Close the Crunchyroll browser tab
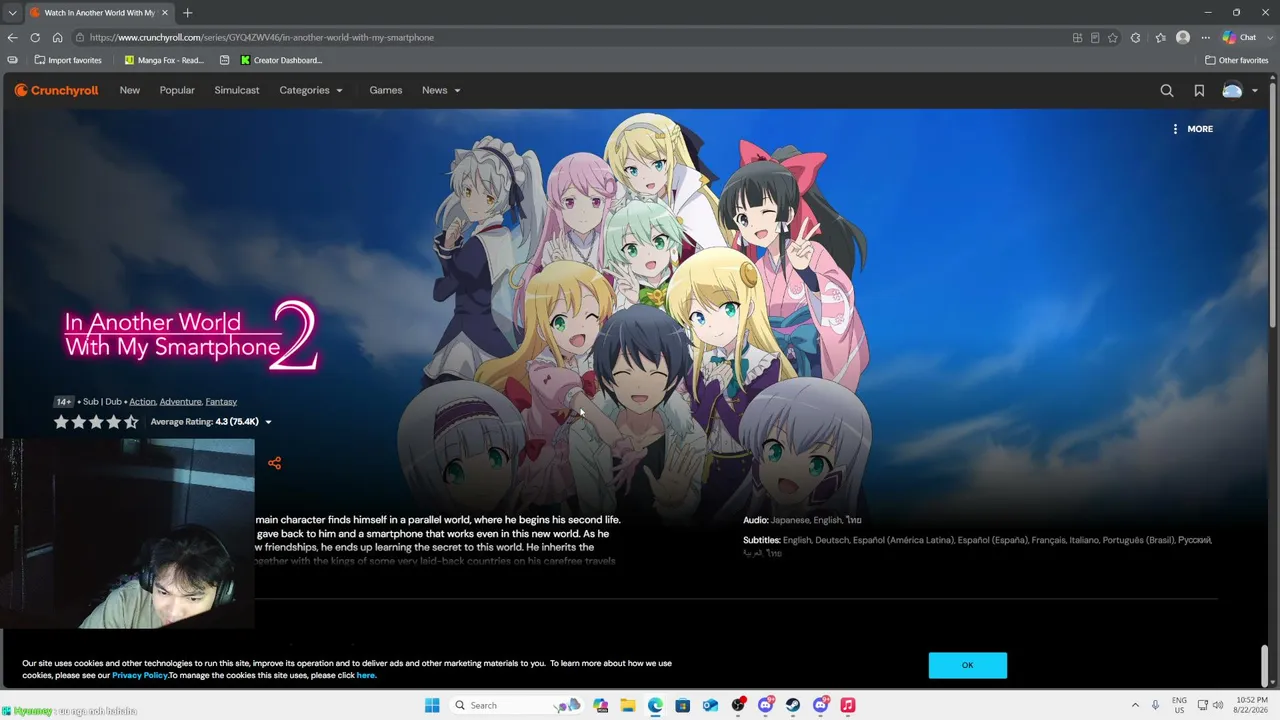 165,13
